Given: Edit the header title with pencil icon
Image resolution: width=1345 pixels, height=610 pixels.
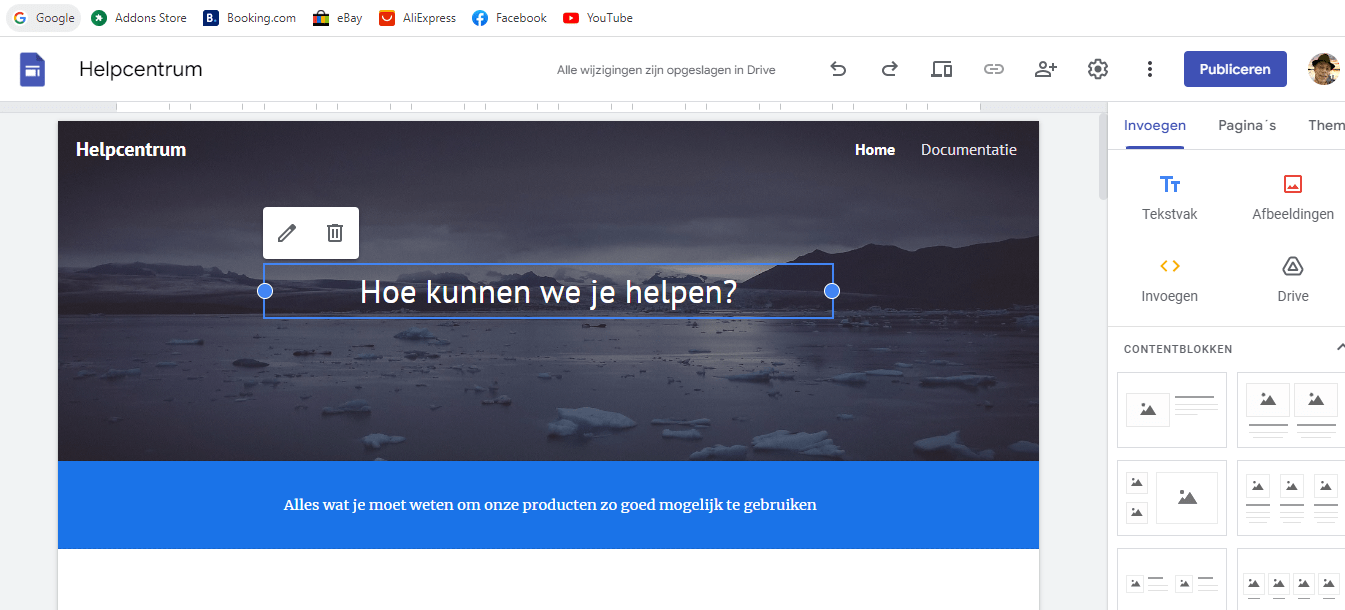Looking at the screenshot, I should (x=287, y=233).
